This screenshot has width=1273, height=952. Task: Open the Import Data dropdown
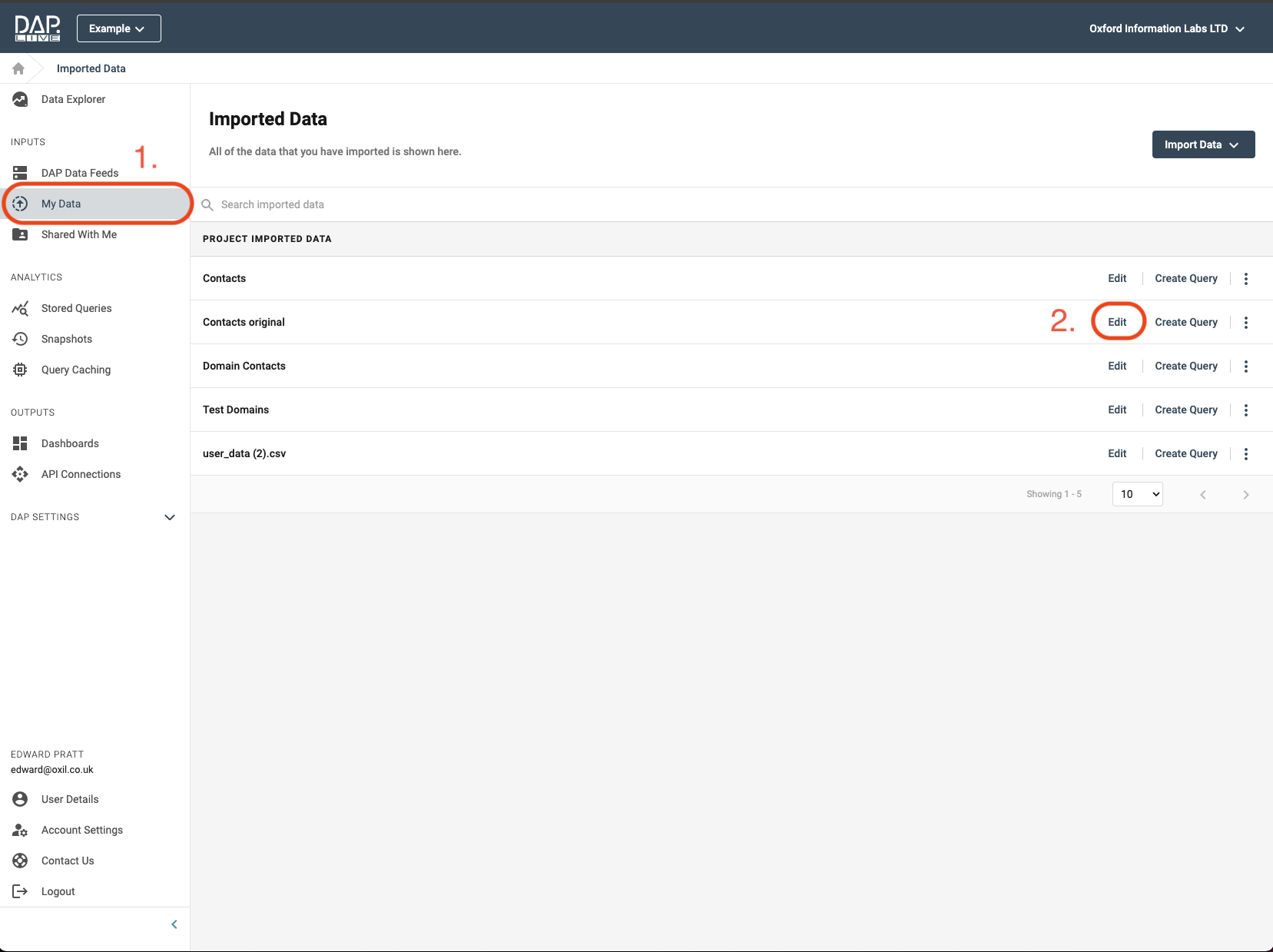1202,144
